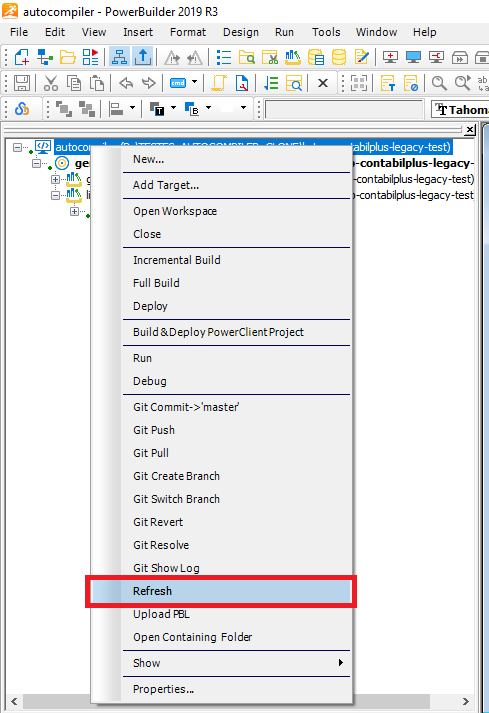Click the blue monitor icon
The width and height of the screenshot is (489, 713).
click(x=413, y=58)
